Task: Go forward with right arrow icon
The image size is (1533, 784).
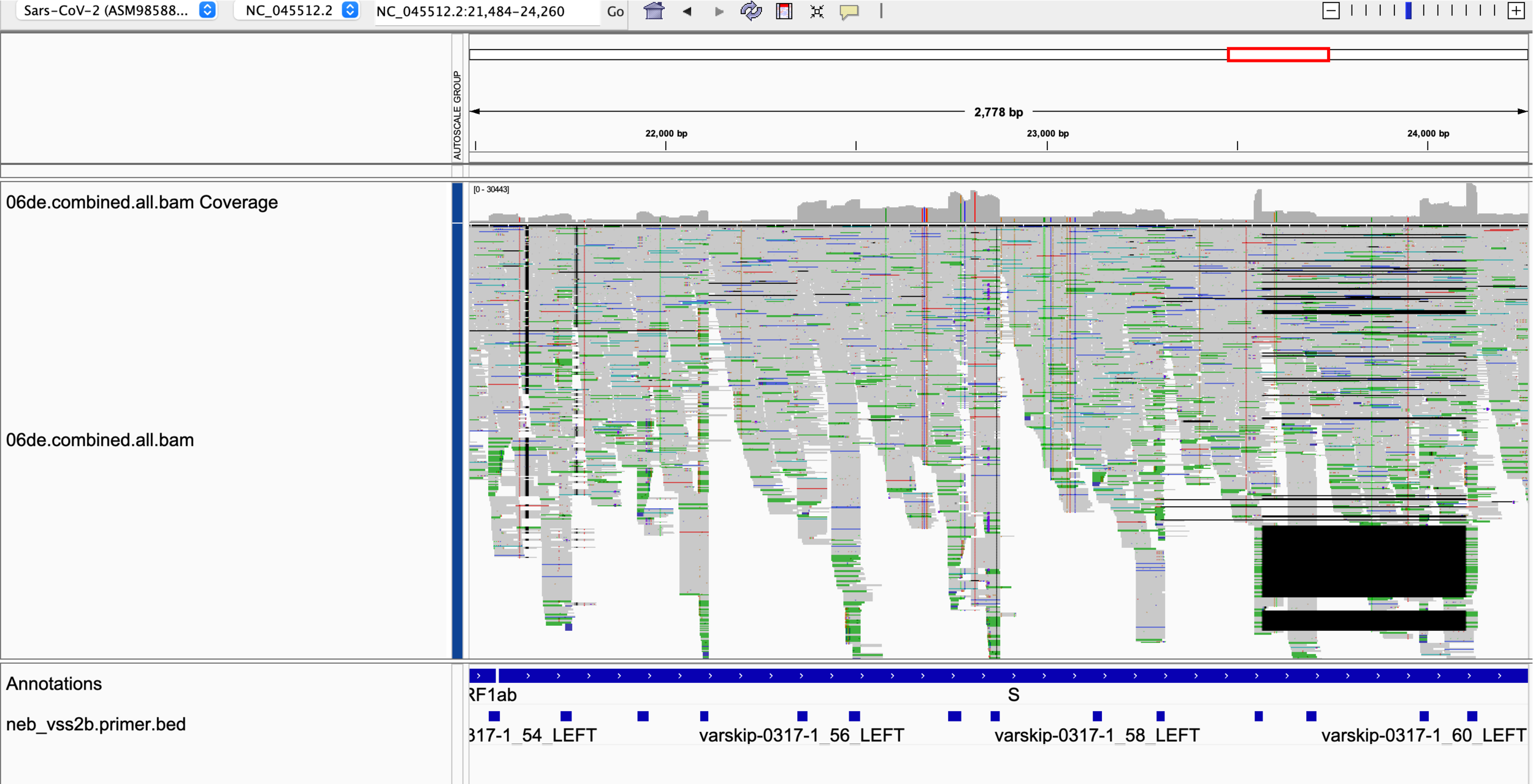Action: [719, 11]
